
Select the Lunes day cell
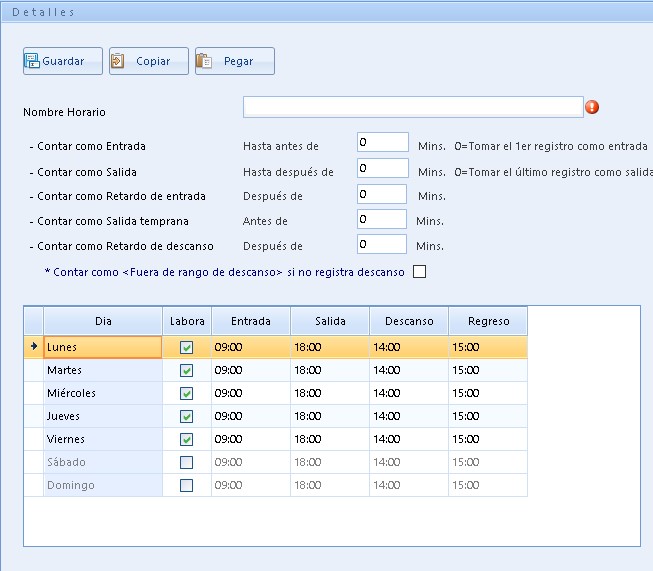tap(103, 347)
